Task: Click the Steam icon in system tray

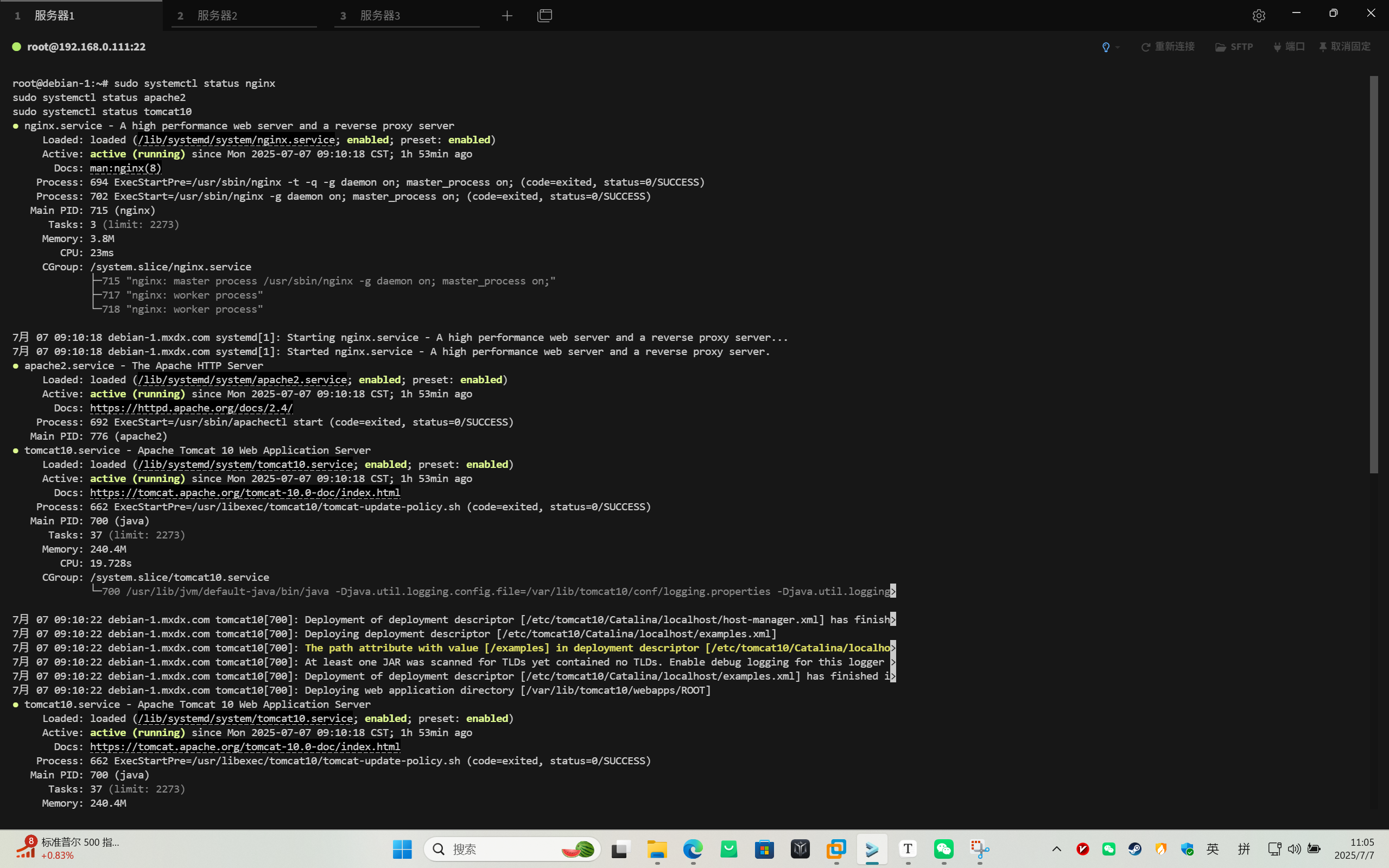Action: (1135, 849)
